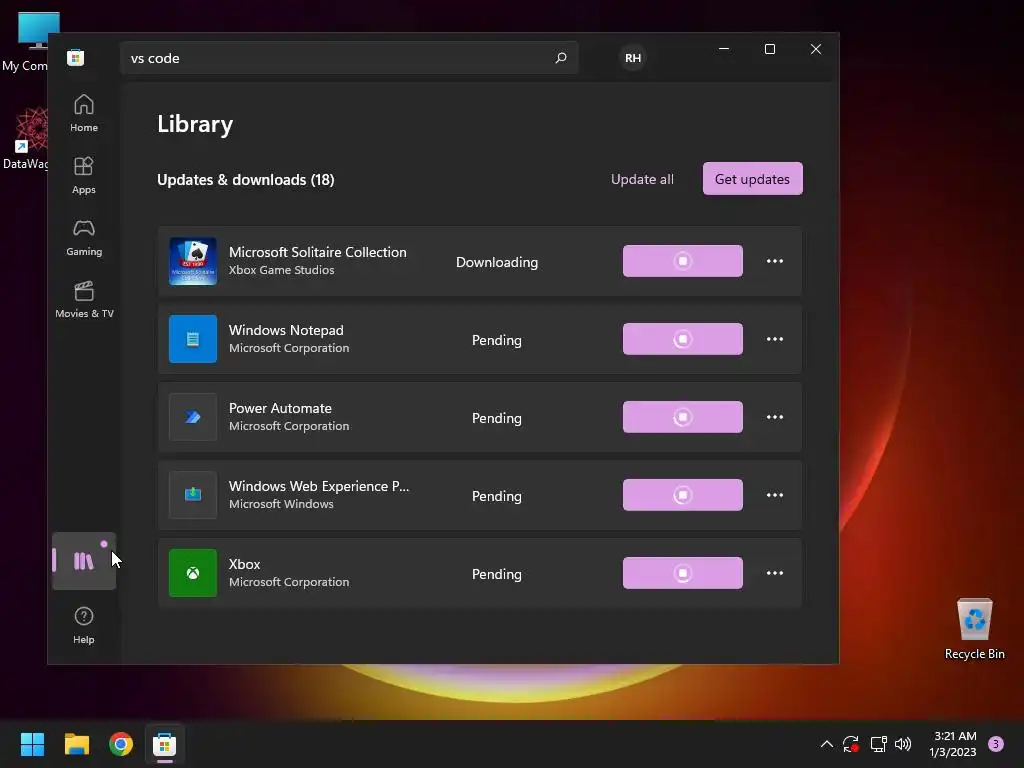Screen dimensions: 1024x768
Task: Open the Recycle Bin on the desktop
Action: (x=974, y=628)
